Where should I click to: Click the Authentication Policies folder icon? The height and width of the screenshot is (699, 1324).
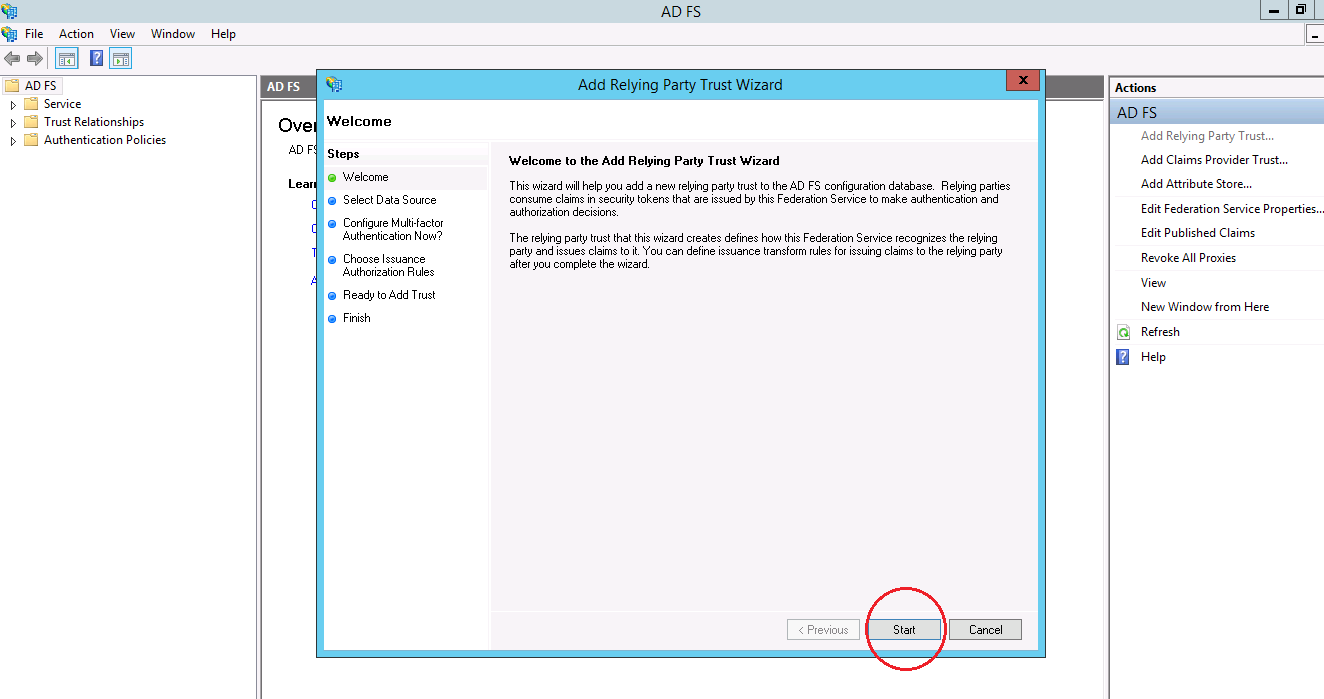(x=31, y=140)
